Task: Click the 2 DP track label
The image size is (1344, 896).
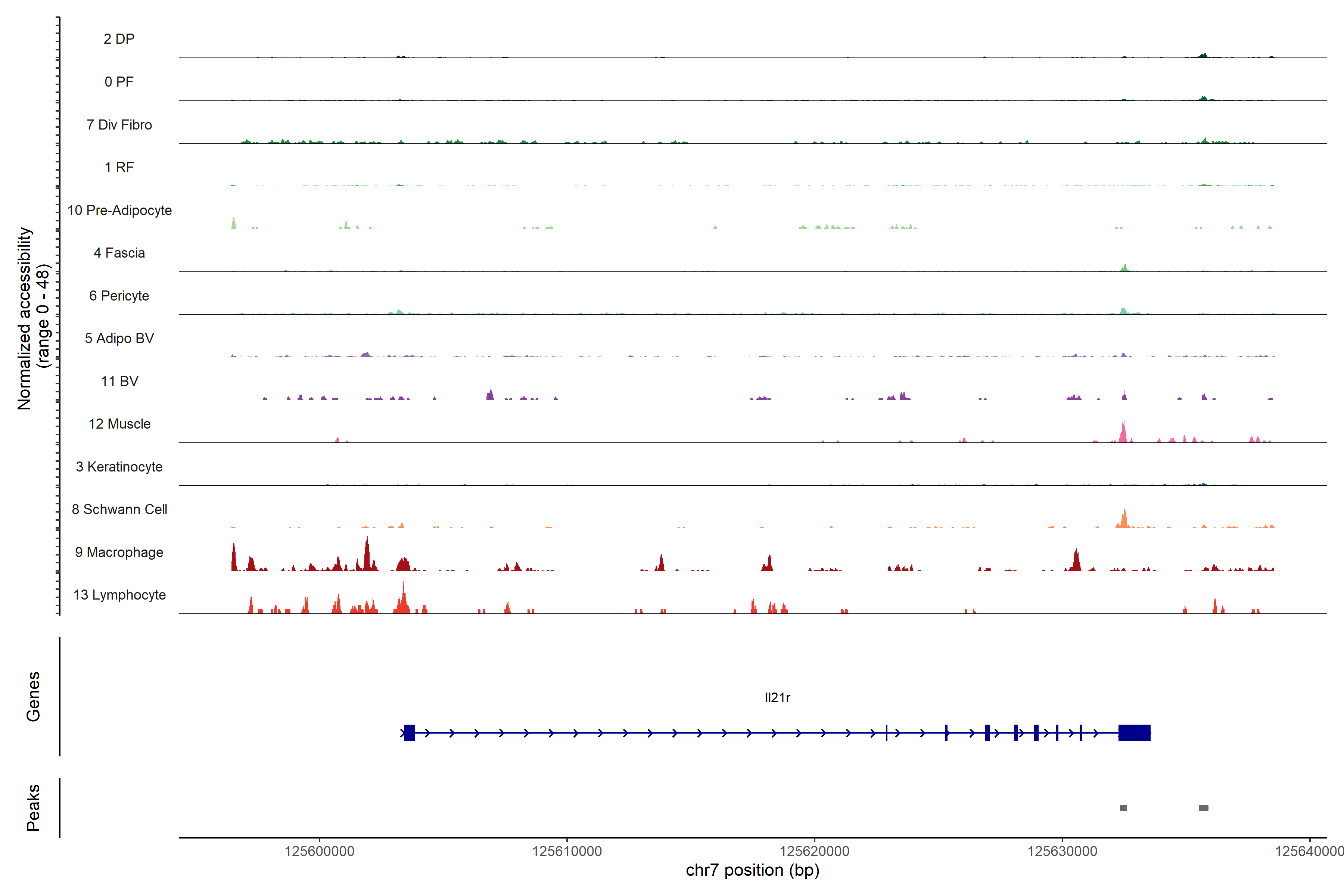Action: coord(119,39)
